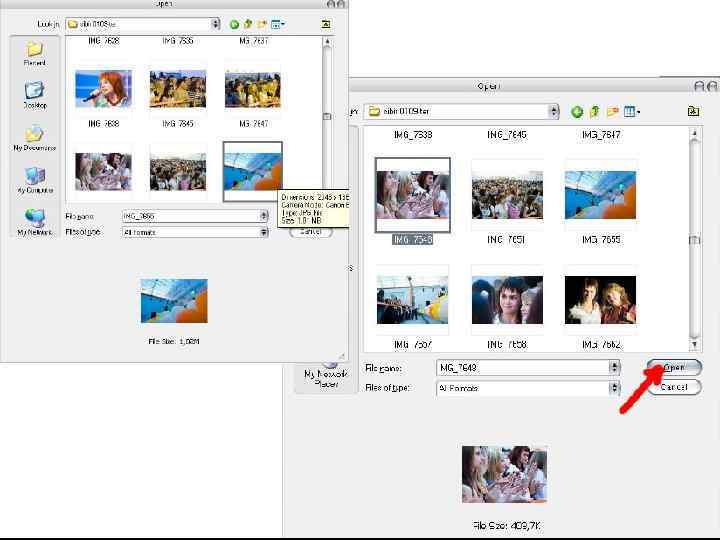Screen dimensions: 720x540
Task: Click green Back arrow in left Open dialog
Action: tap(234, 24)
